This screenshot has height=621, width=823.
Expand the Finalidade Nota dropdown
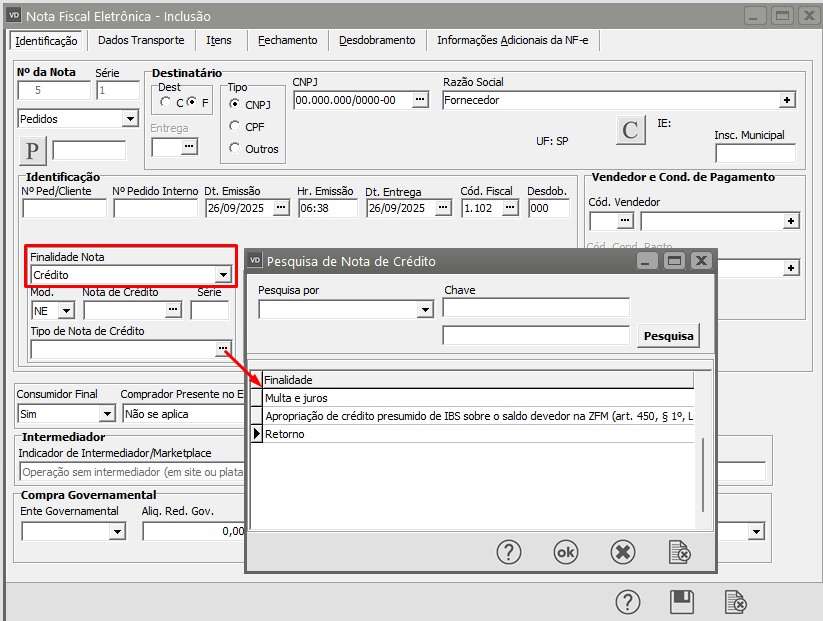223,275
